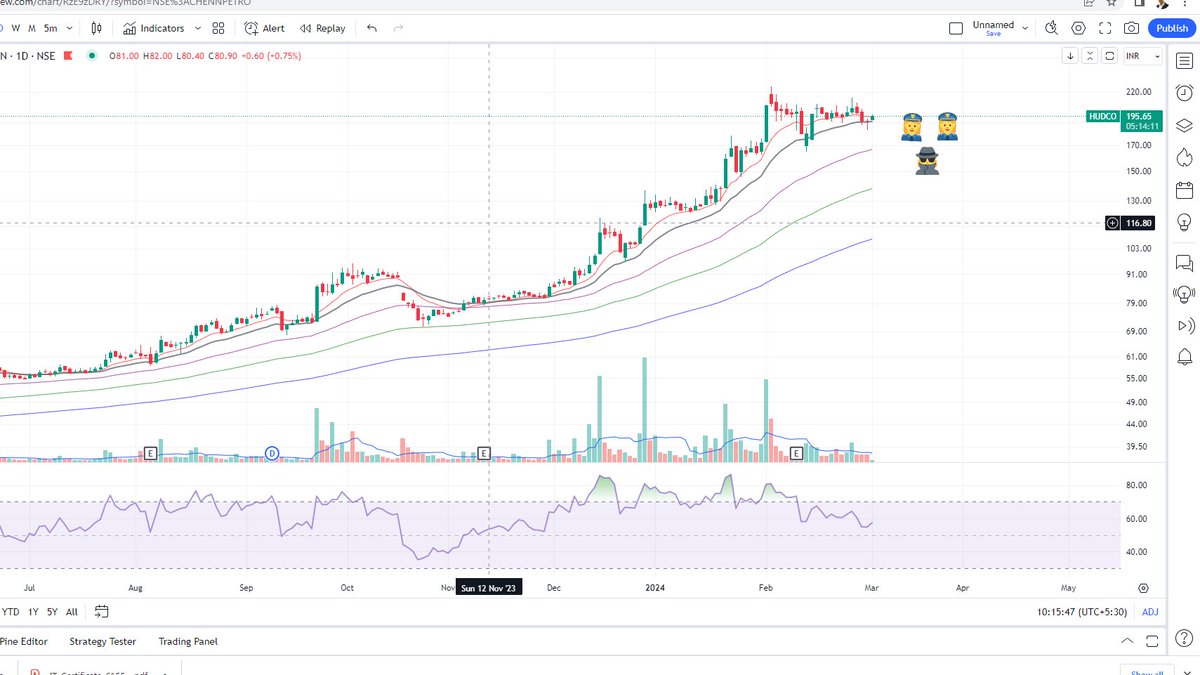Open Hotlists flame icon in right sidebar

point(1184,156)
